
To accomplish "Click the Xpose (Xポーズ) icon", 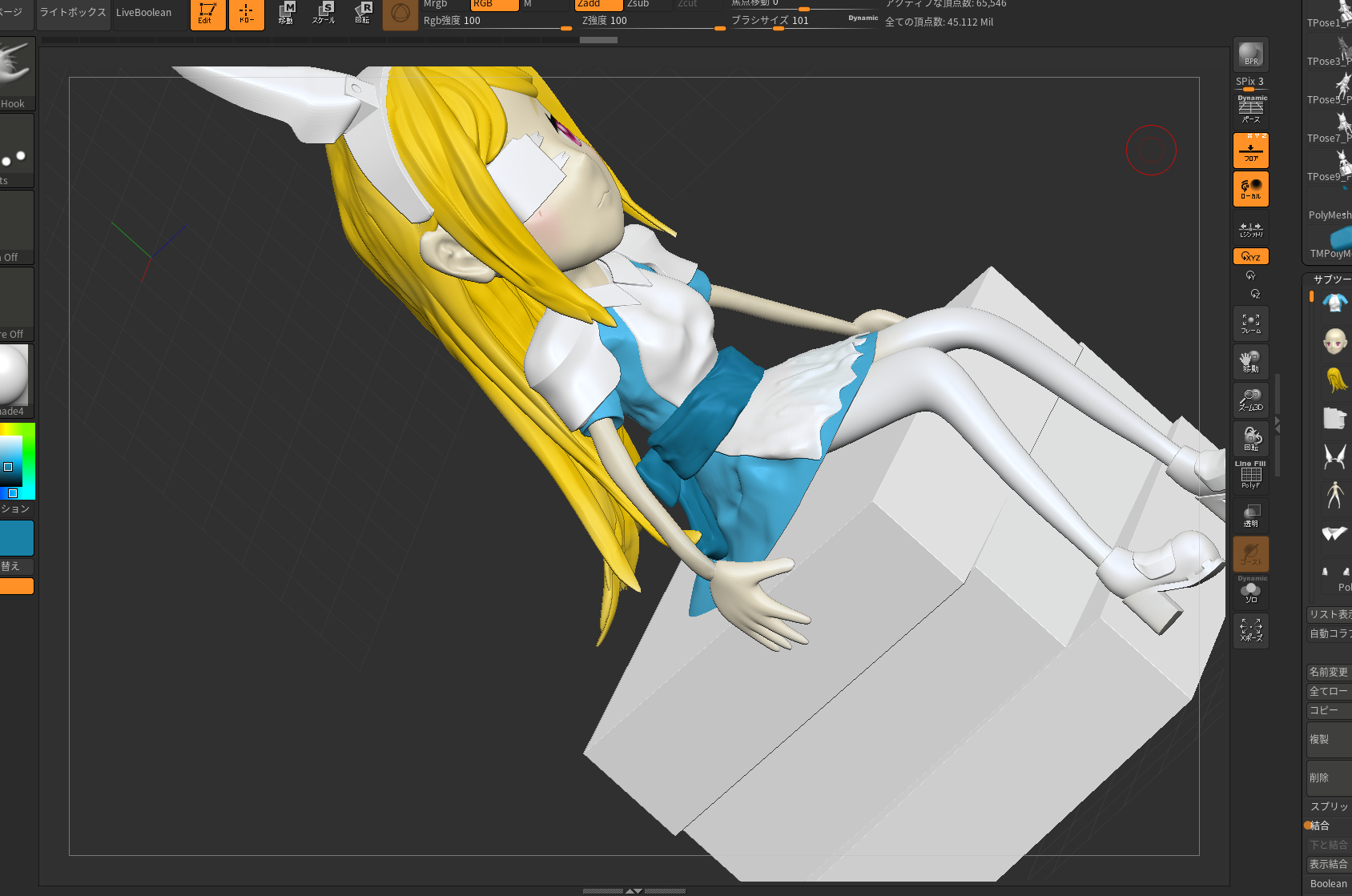I will click(1250, 630).
